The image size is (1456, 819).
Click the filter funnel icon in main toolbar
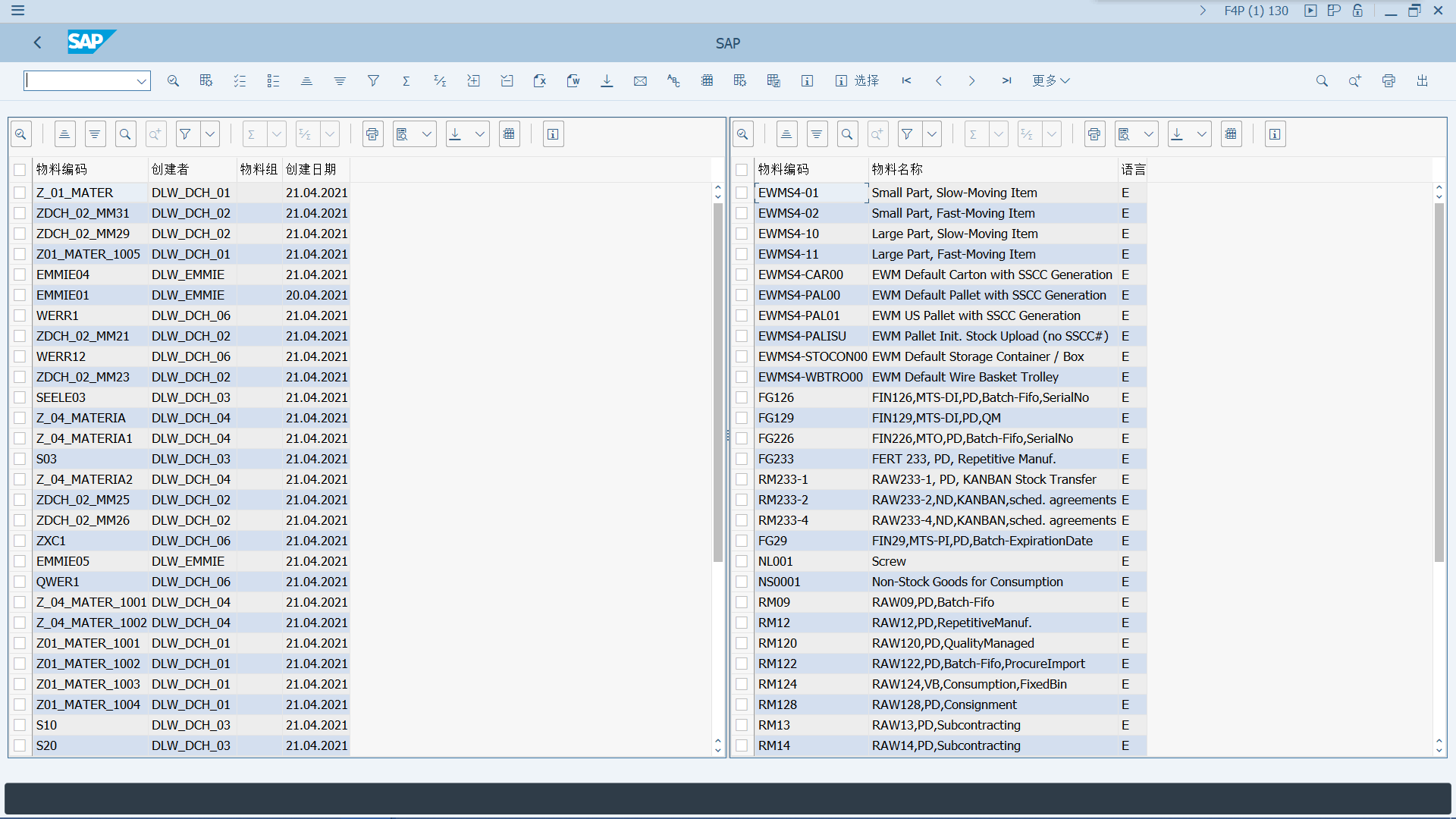(373, 81)
